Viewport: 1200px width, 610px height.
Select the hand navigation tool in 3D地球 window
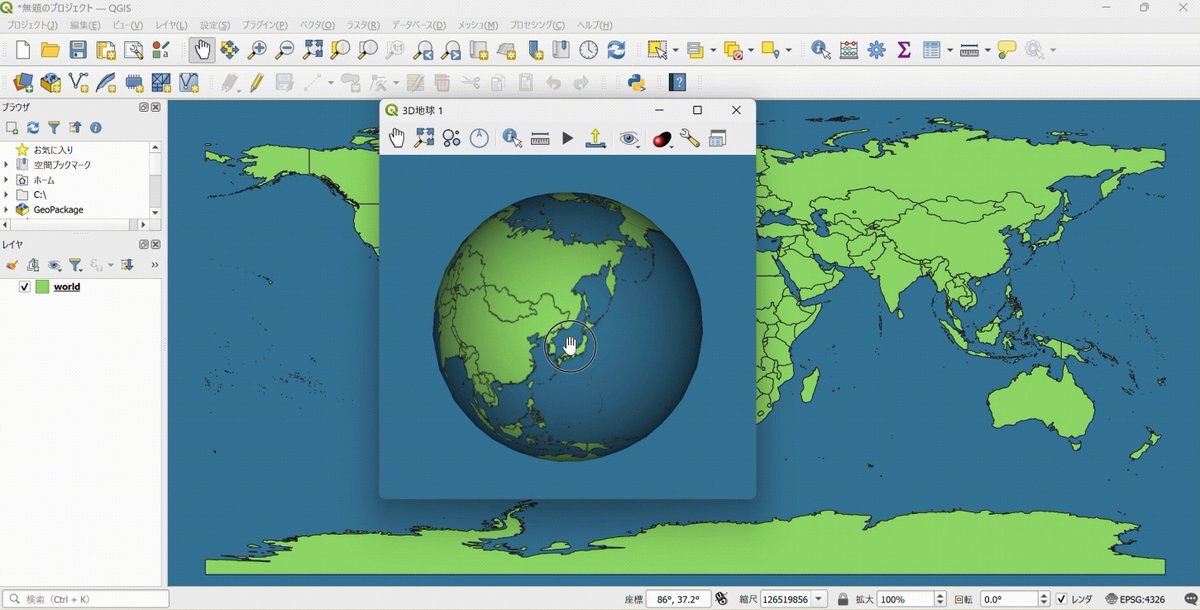click(397, 139)
